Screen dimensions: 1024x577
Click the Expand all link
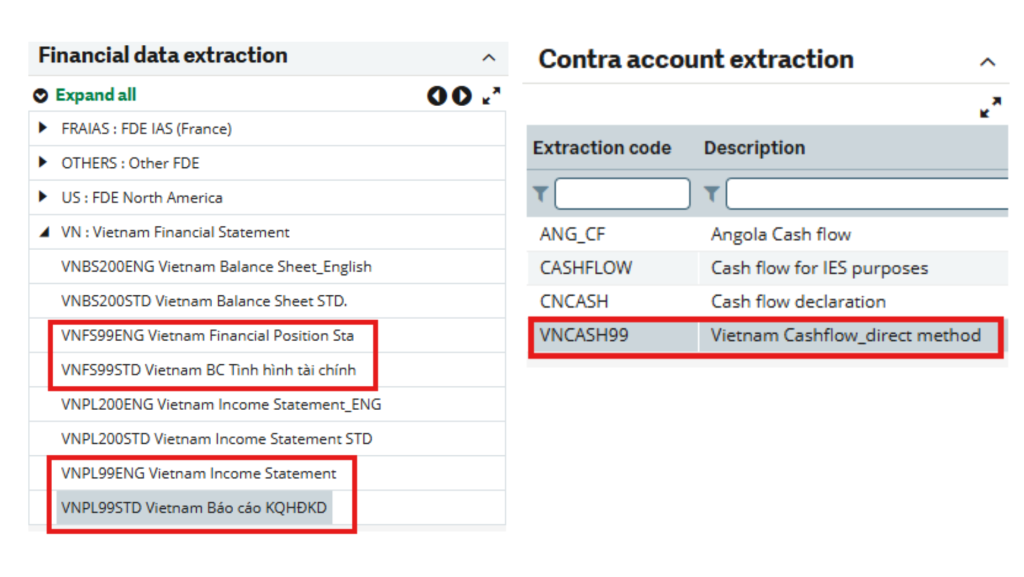coord(95,94)
